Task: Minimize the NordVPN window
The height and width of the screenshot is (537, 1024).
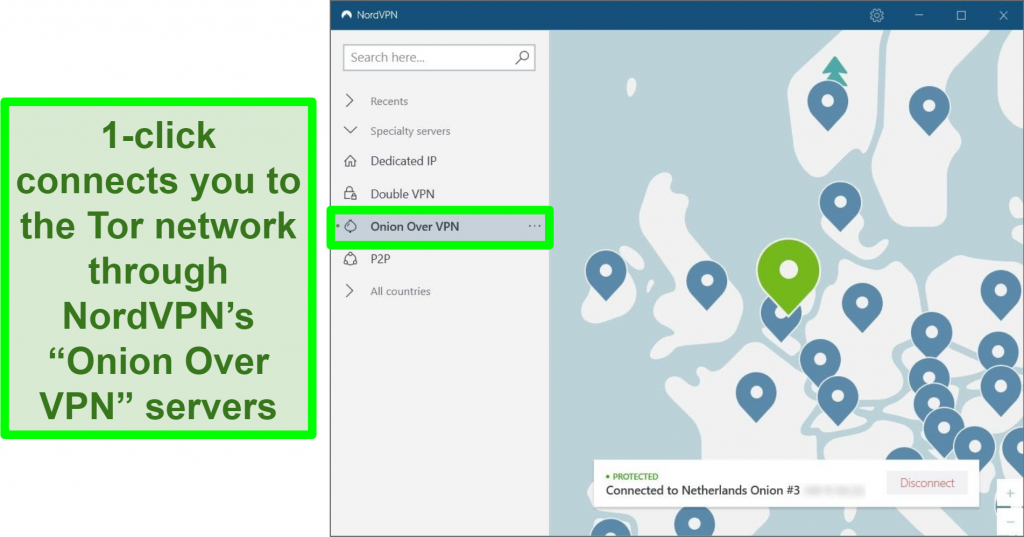Action: 919,15
